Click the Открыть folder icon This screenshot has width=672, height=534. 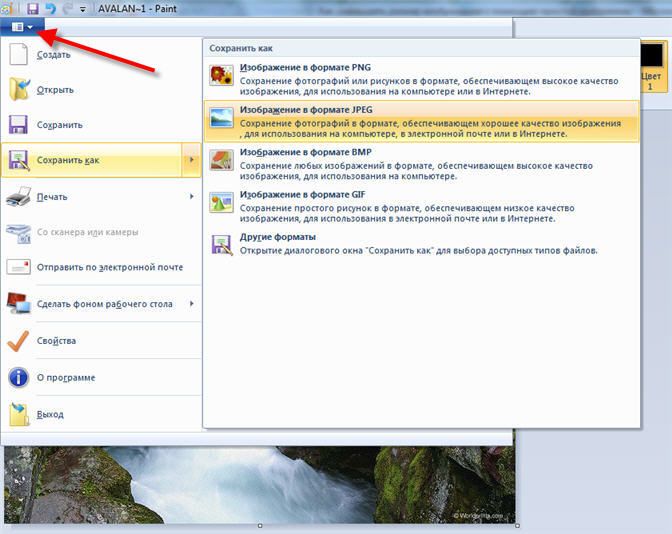click(19, 89)
